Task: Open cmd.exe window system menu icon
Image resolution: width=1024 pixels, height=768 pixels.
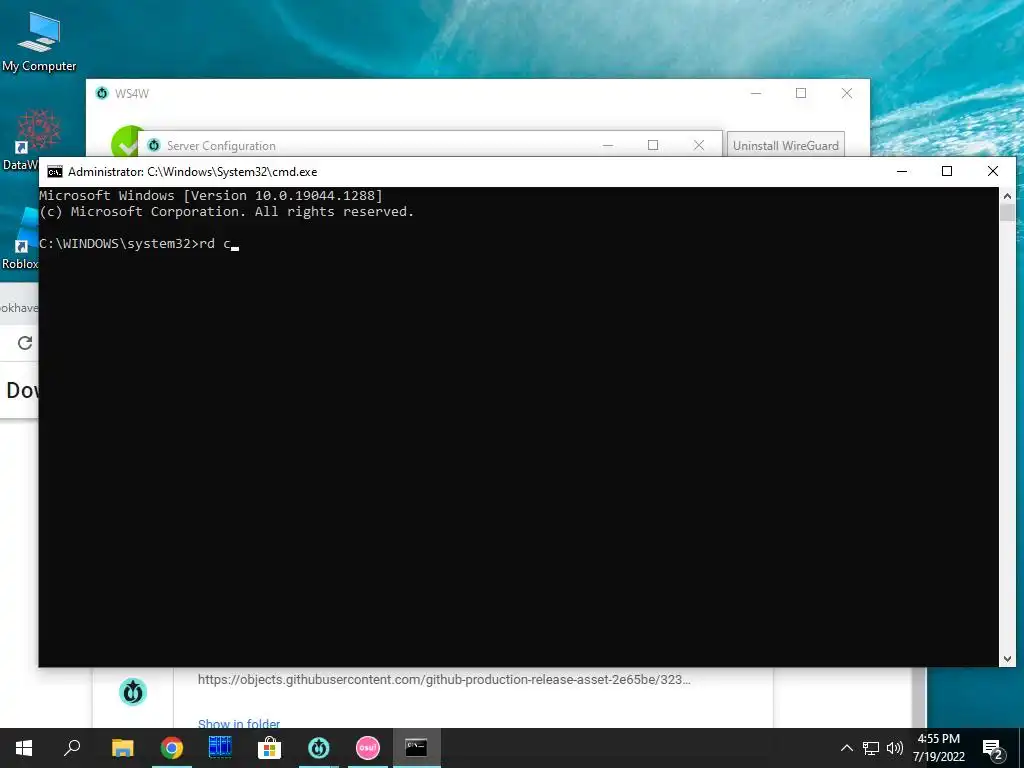Action: [x=55, y=172]
